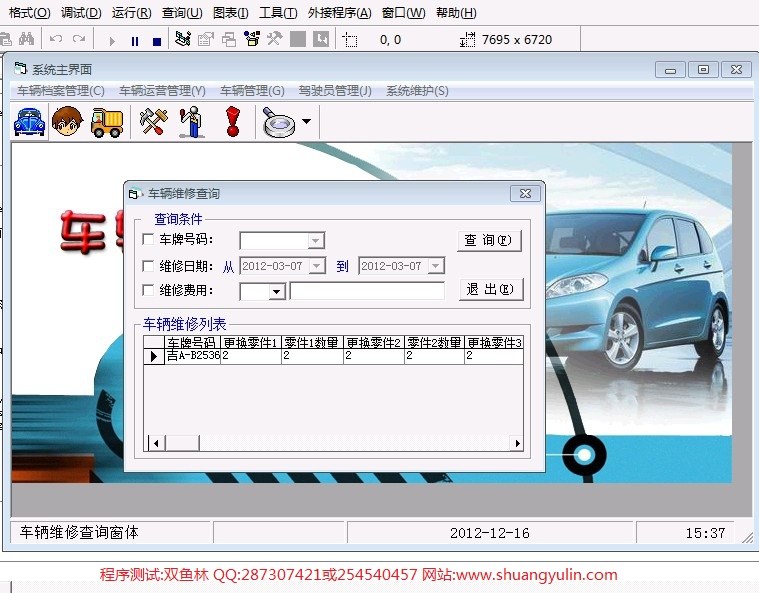Click the gray data view window icon
759x593 pixels.
(298, 39)
